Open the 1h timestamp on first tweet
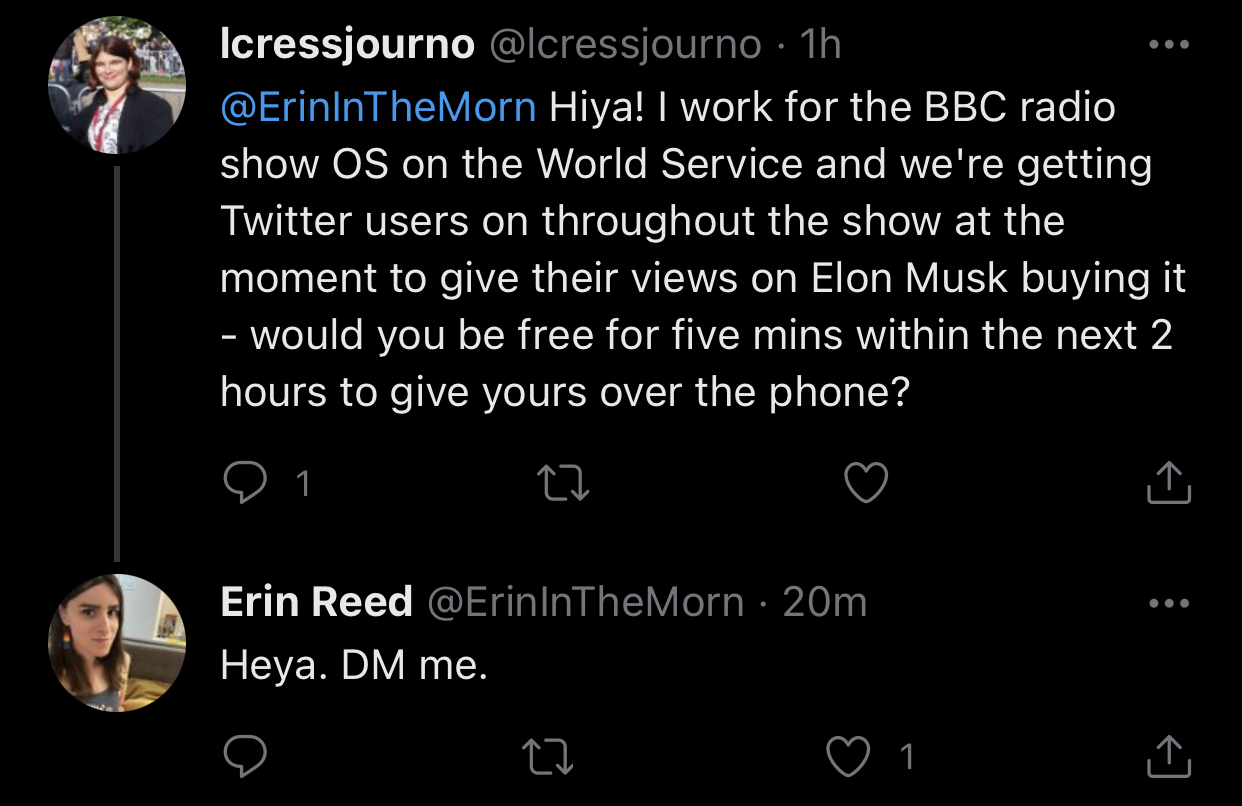This screenshot has width=1242, height=806. [820, 46]
